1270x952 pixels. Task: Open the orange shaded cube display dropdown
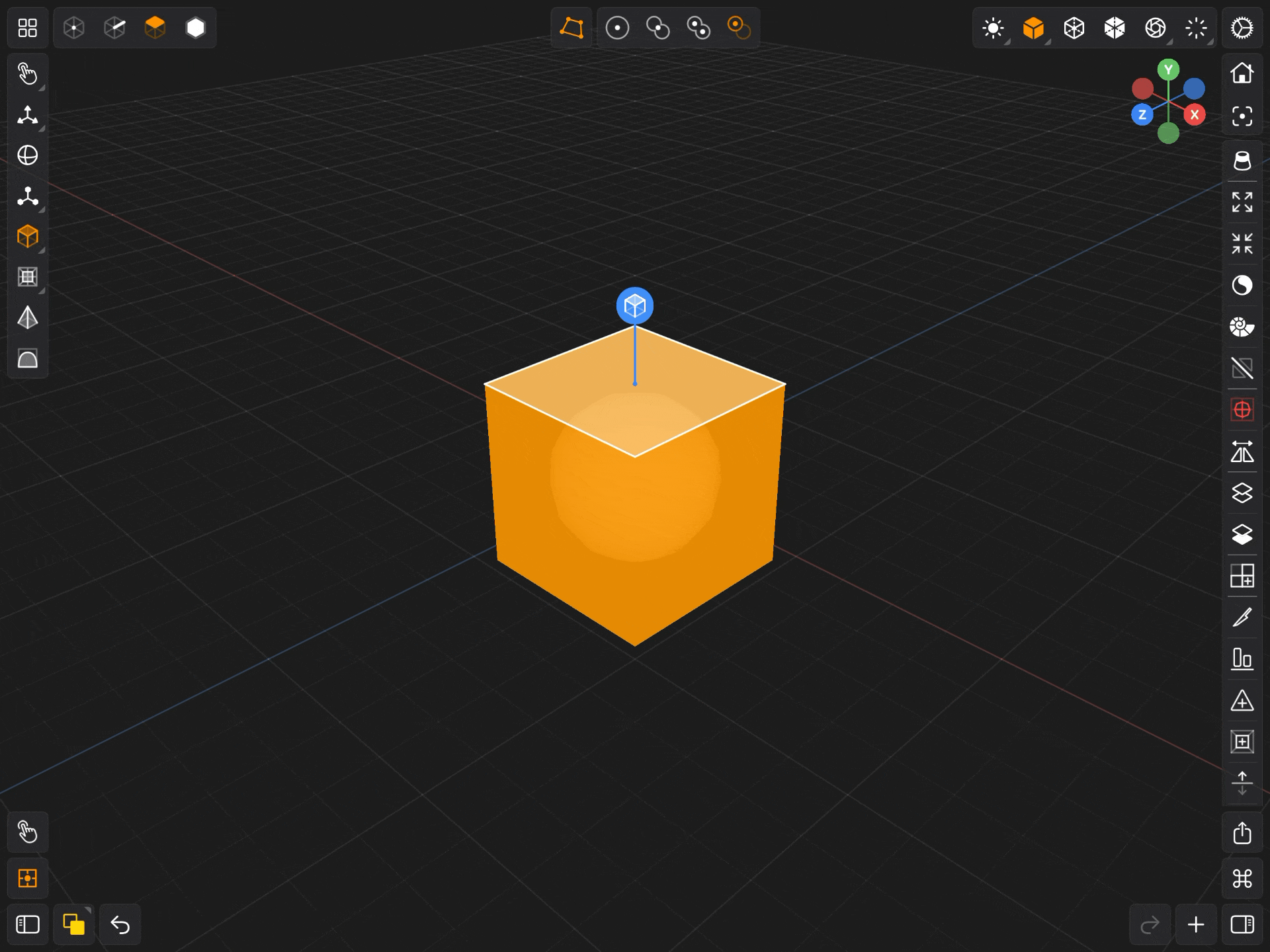coord(1033,28)
